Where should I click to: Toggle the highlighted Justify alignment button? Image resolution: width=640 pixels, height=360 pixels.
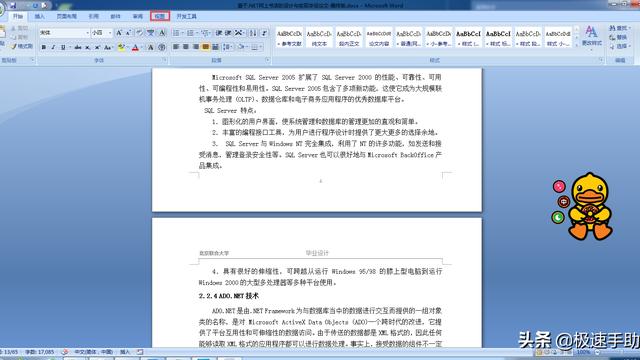pyautogui.click(x=205, y=47)
